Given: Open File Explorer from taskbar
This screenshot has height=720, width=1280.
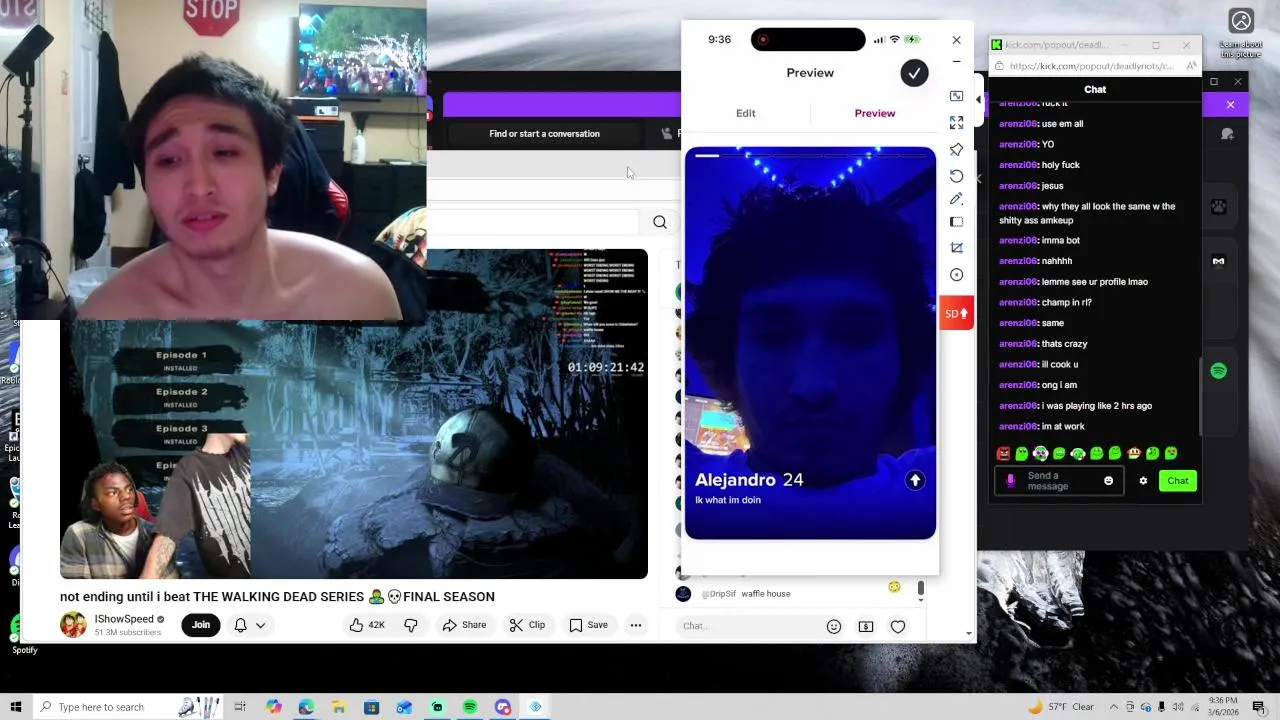Looking at the screenshot, I should click(339, 707).
